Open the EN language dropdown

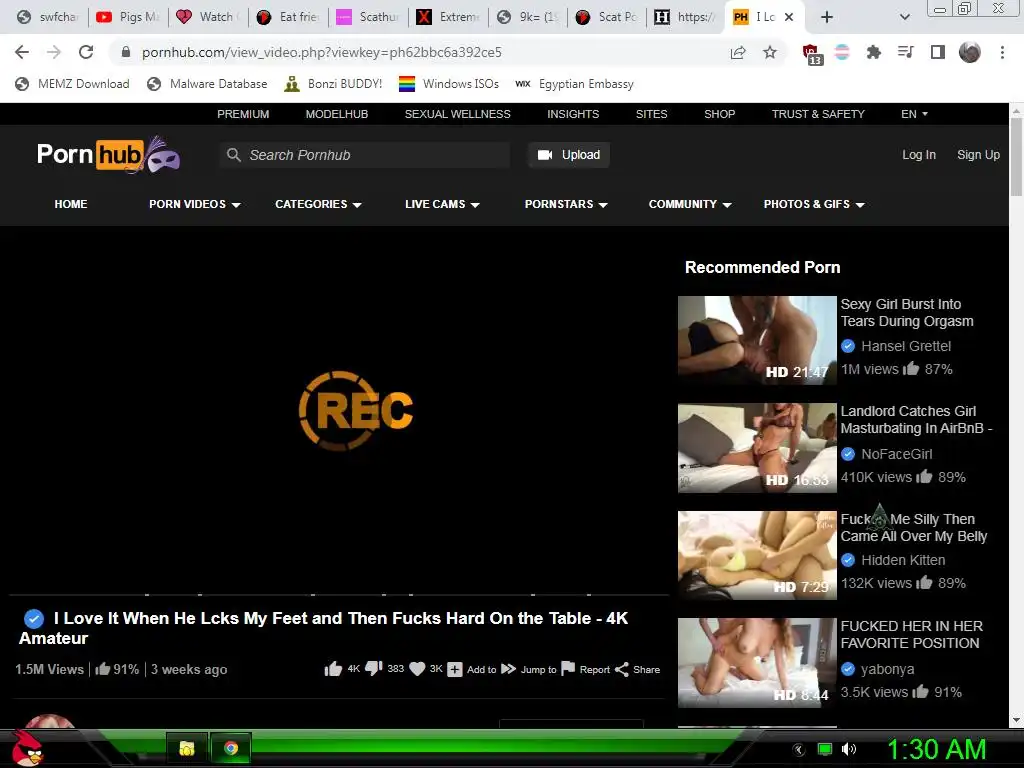[x=914, y=114]
